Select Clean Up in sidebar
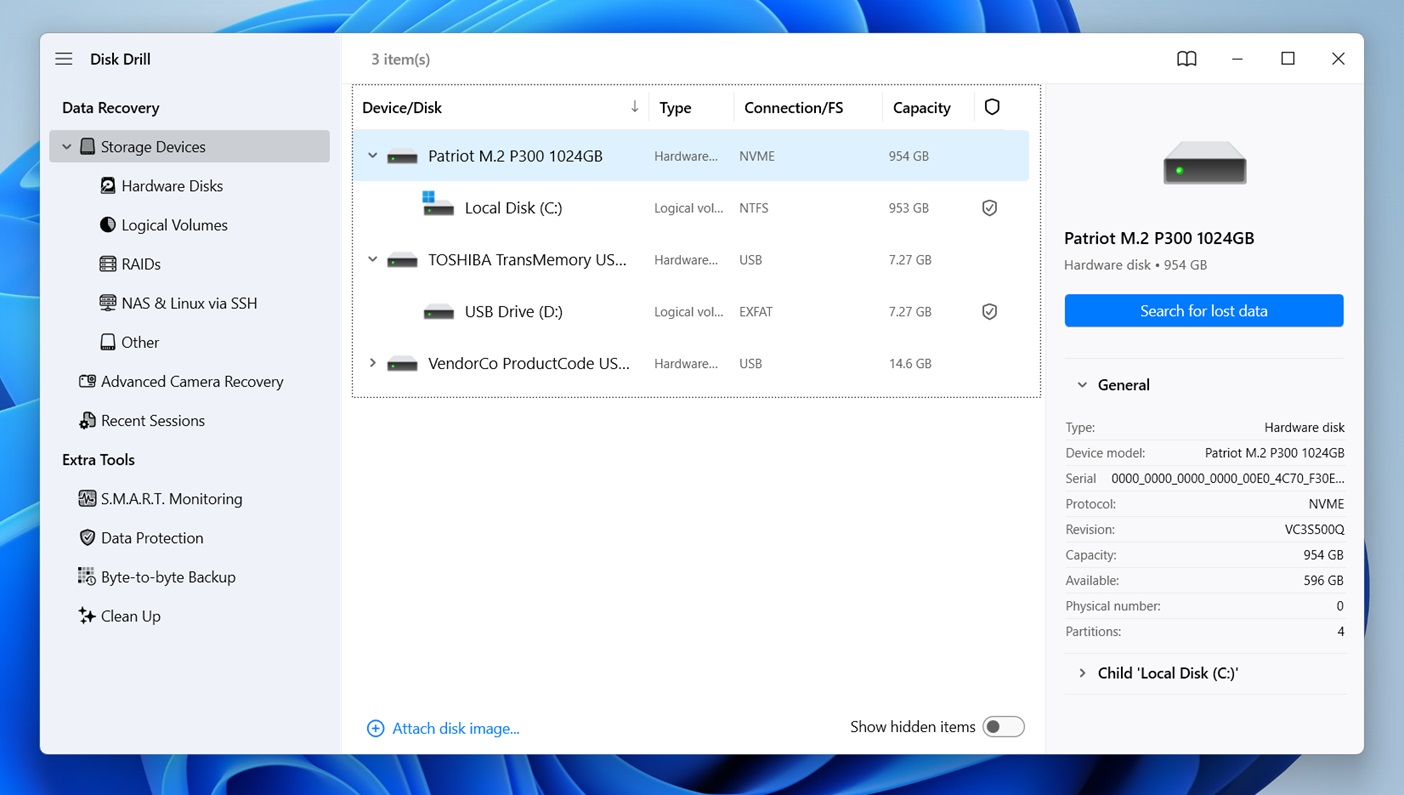This screenshot has height=795, width=1404. (x=130, y=616)
